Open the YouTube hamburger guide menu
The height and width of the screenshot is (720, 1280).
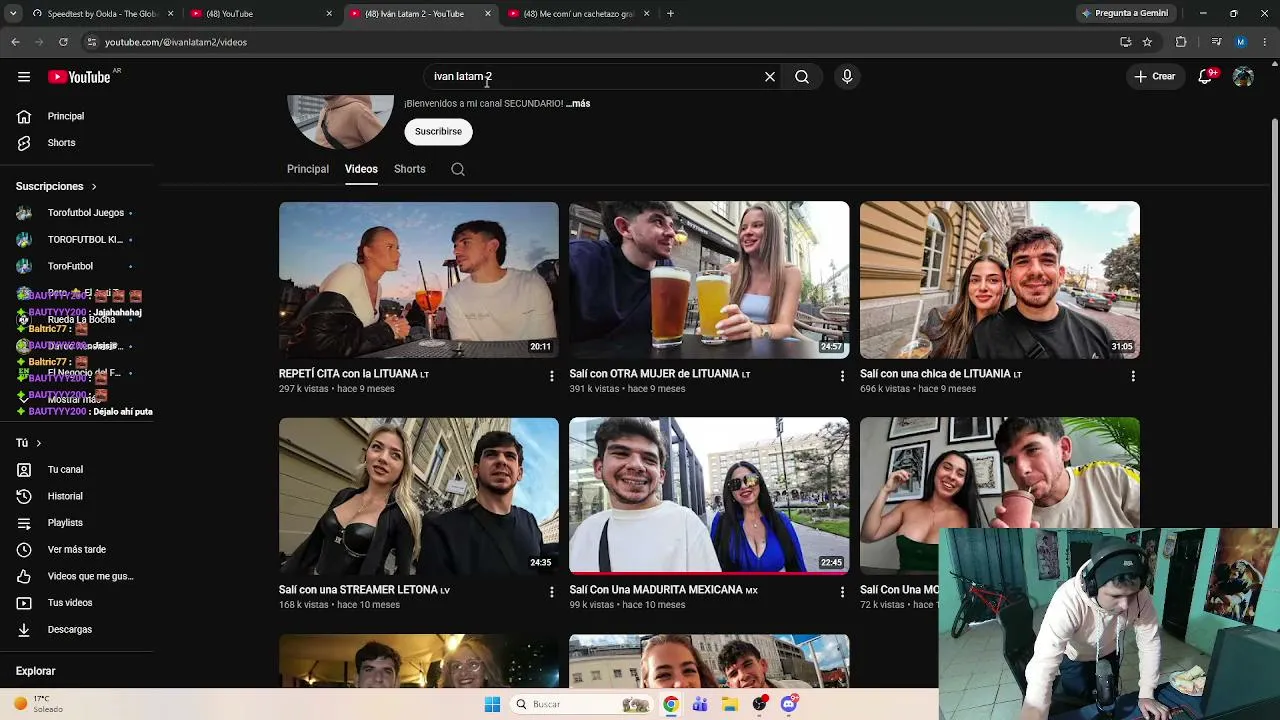(x=23, y=77)
